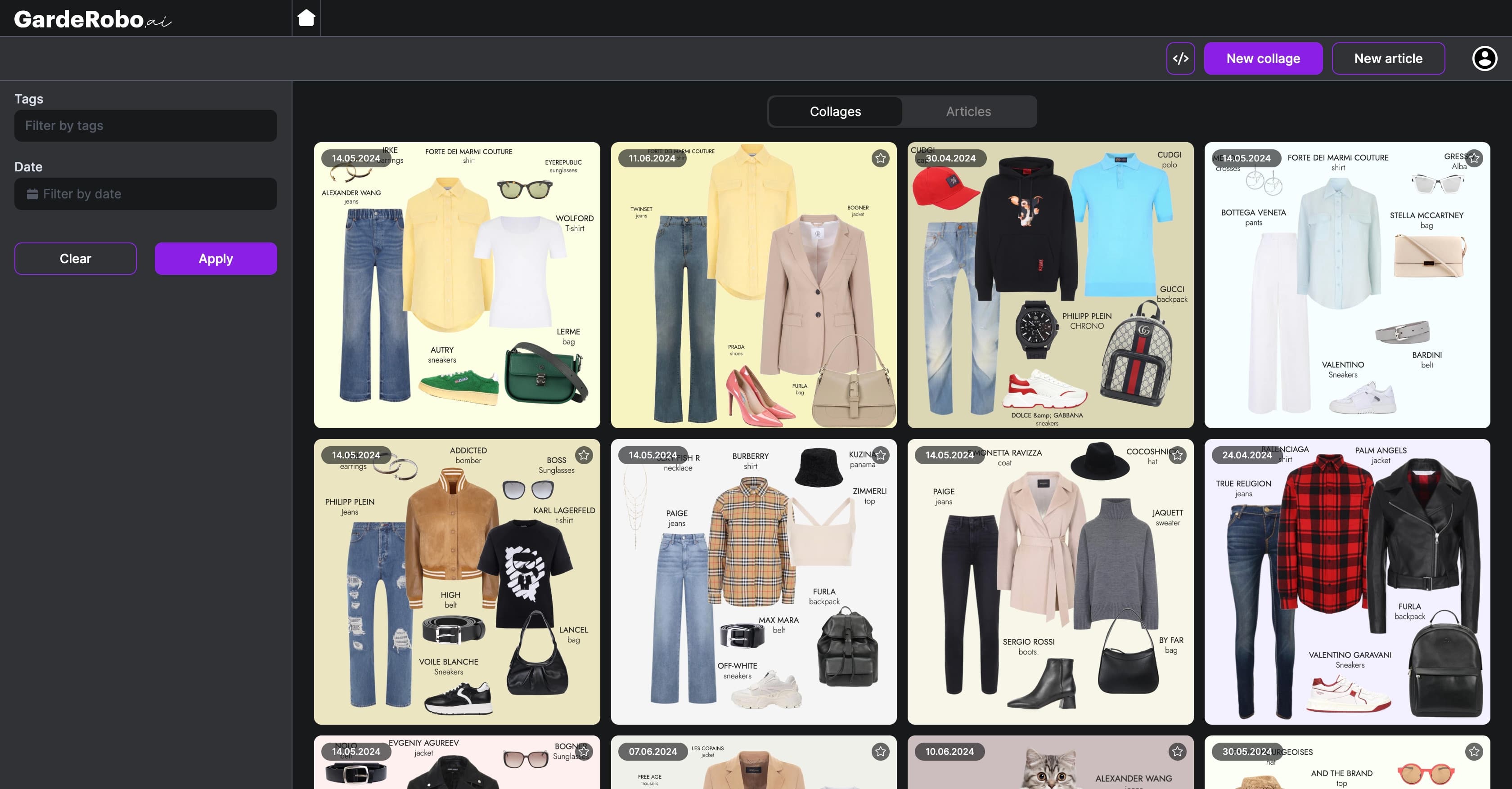Open the JAQUETT sweater collage
This screenshot has height=789, width=1512.
click(1050, 582)
